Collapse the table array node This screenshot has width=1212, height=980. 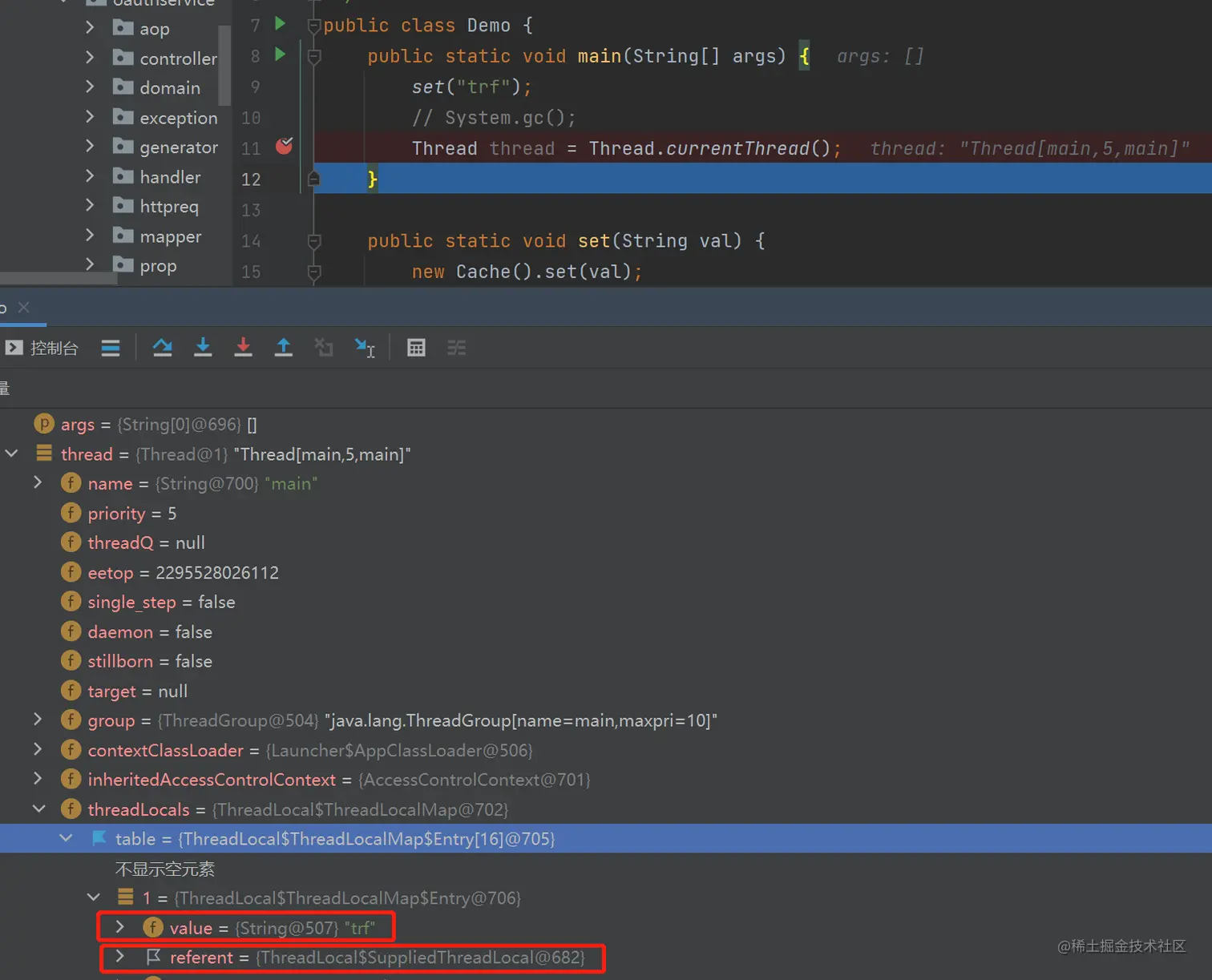[x=67, y=838]
